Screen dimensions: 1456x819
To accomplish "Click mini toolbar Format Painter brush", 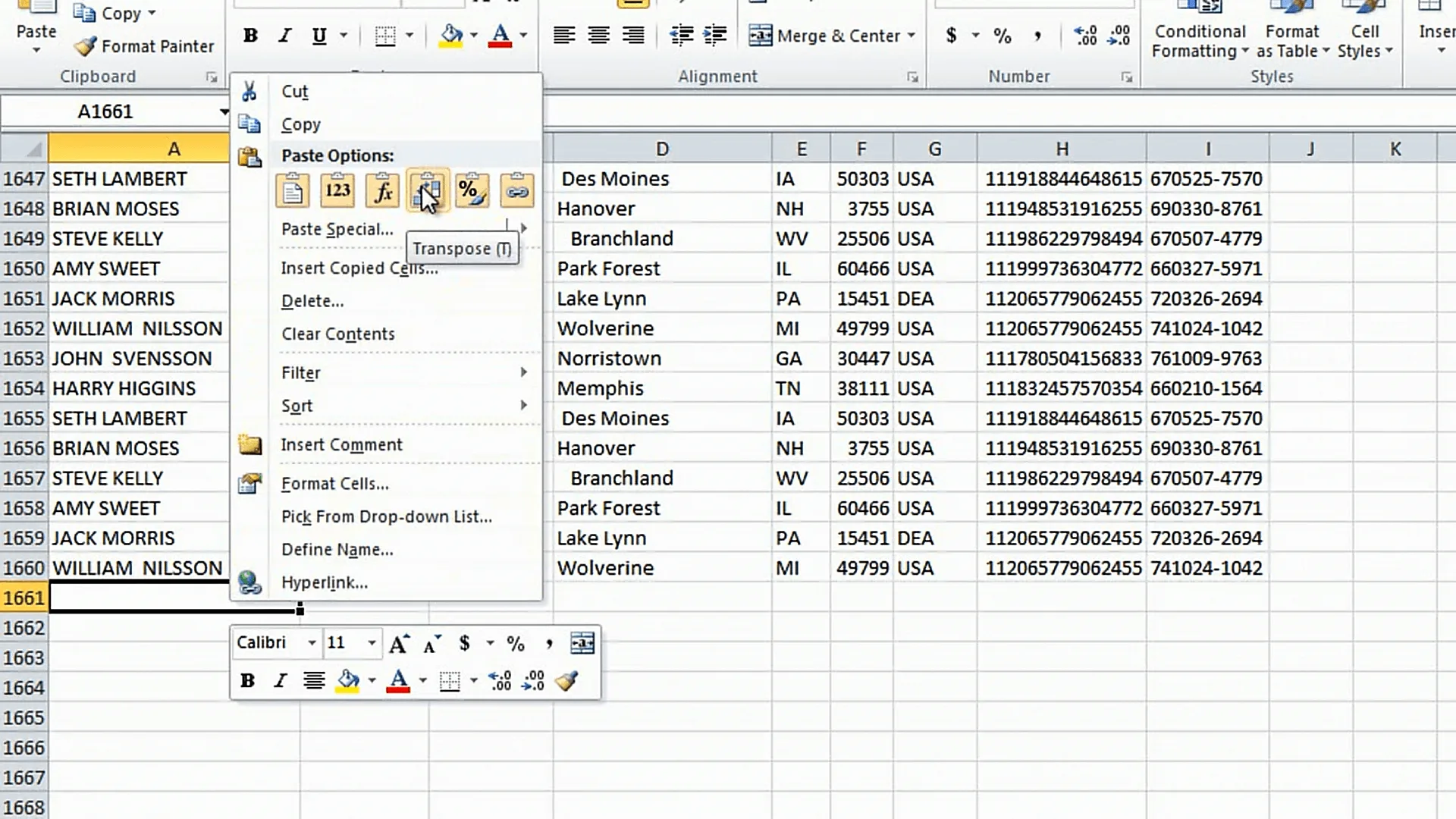I will pyautogui.click(x=566, y=681).
